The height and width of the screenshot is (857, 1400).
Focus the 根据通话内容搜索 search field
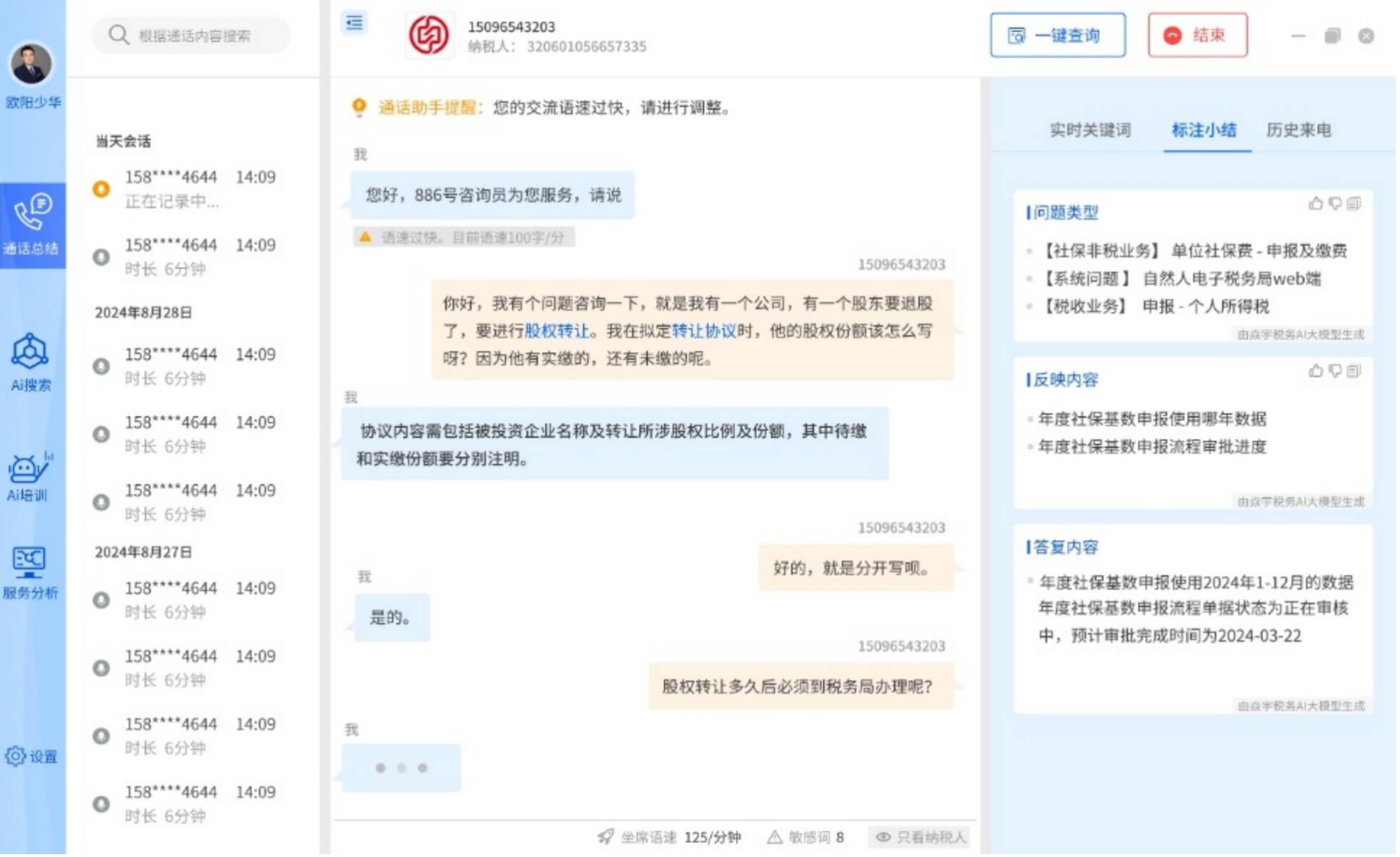(191, 35)
